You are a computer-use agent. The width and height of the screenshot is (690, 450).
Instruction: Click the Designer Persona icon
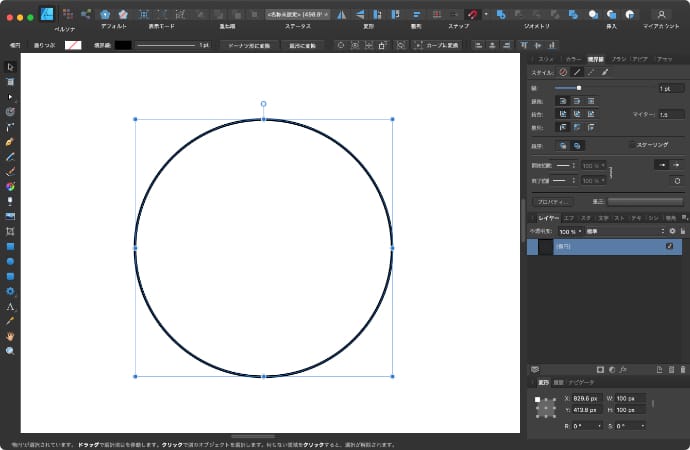pyautogui.click(x=46, y=14)
